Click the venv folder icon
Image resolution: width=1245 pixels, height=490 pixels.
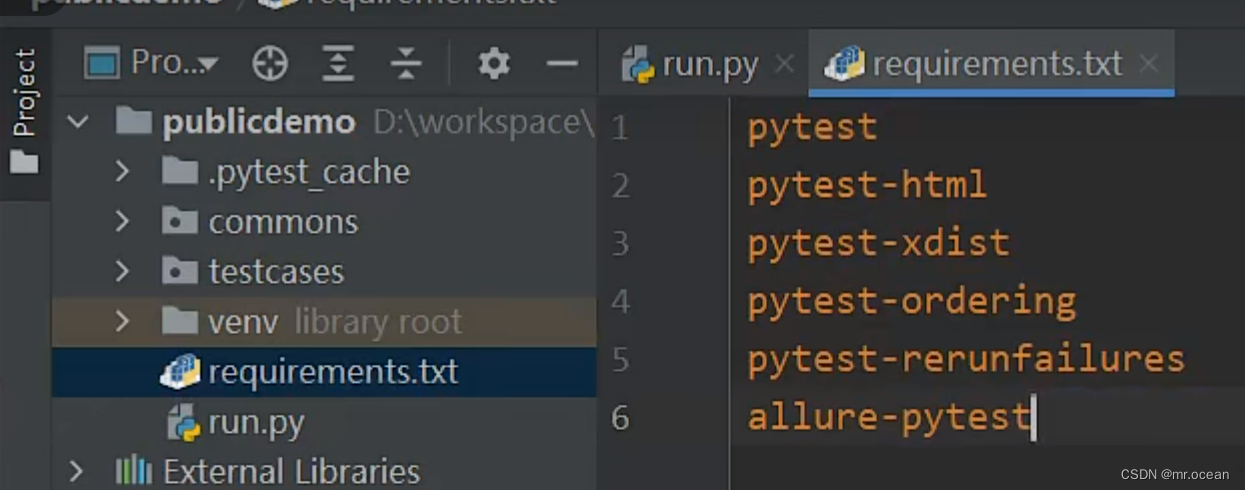tap(179, 321)
